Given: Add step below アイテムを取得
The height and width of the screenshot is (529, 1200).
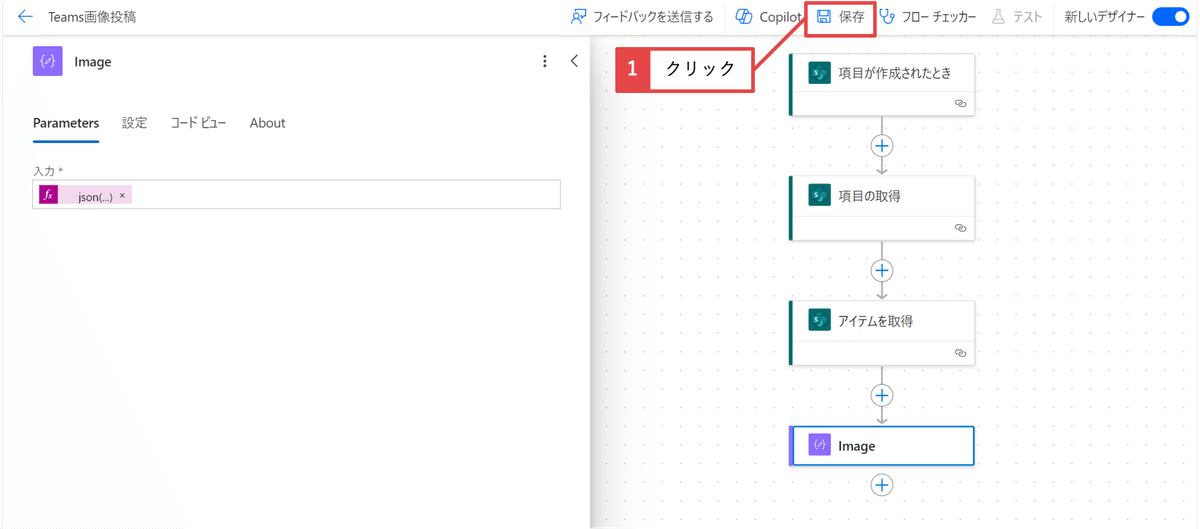Looking at the screenshot, I should (x=882, y=395).
